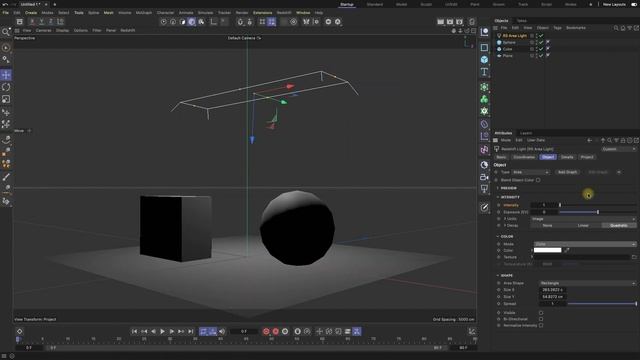Open the search magnifier at top left
The width and height of the screenshot is (640, 360).
point(5,32)
